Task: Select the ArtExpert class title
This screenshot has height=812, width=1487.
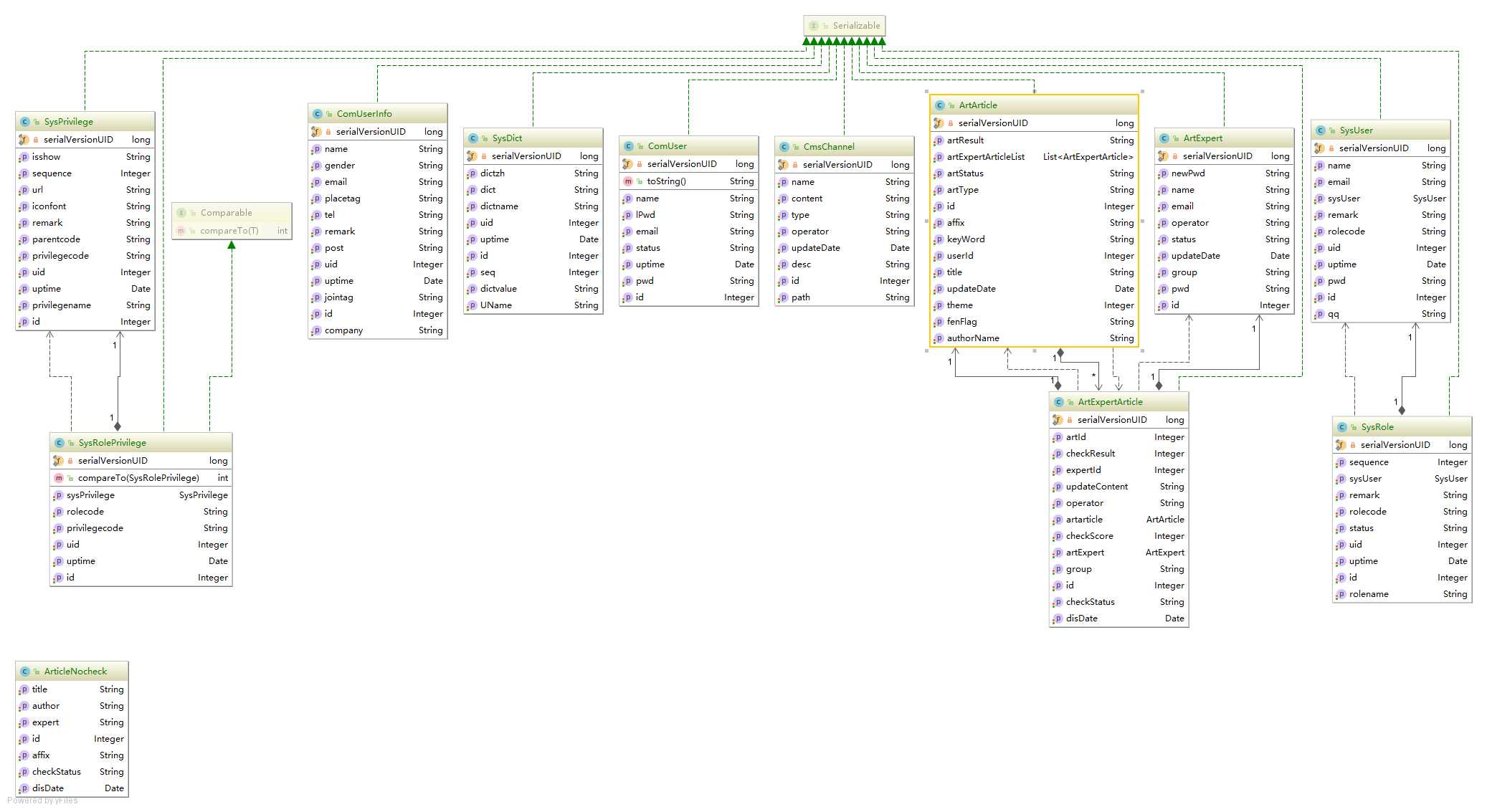Action: click(x=1203, y=138)
